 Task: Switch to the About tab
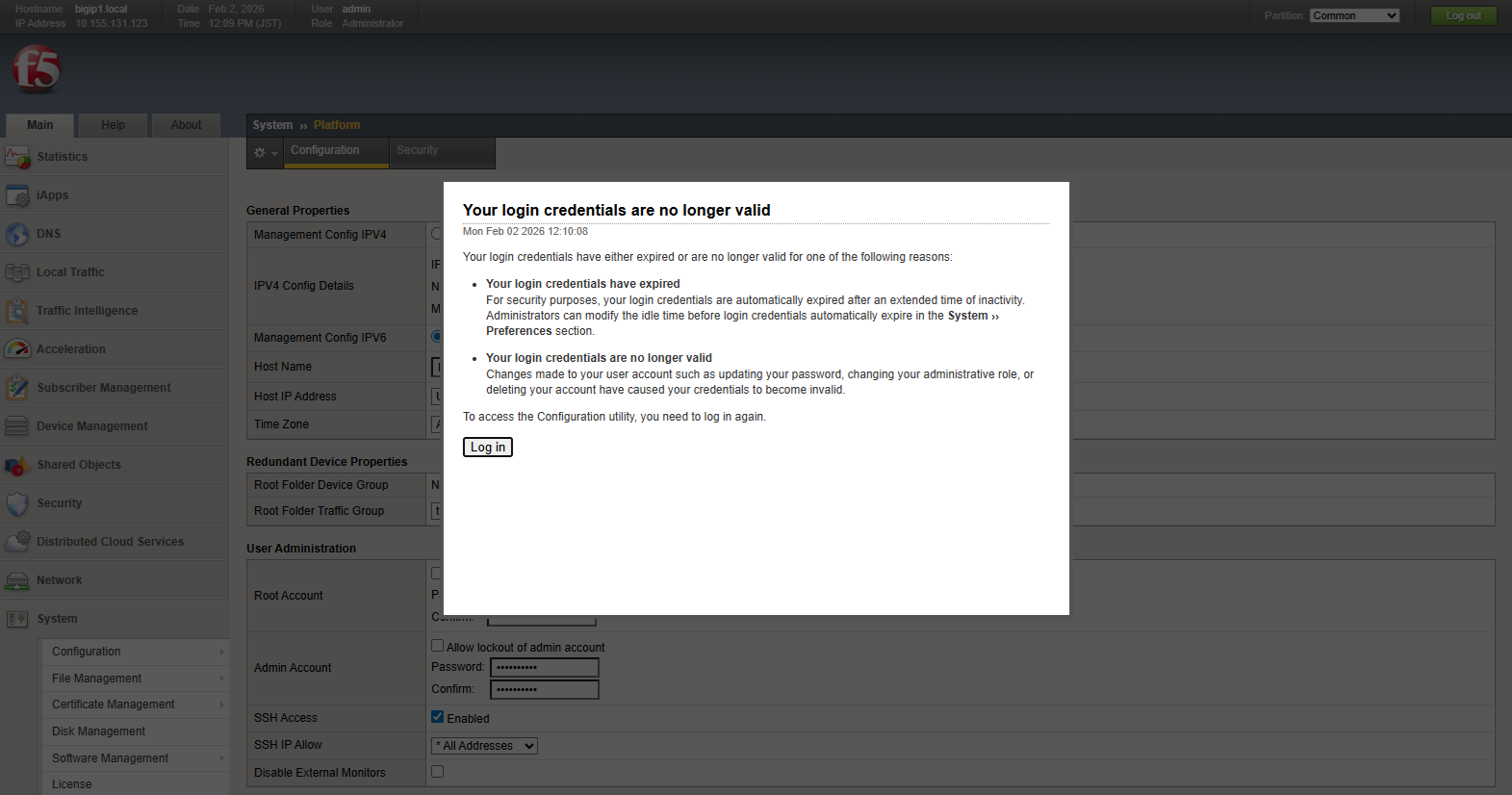187,125
